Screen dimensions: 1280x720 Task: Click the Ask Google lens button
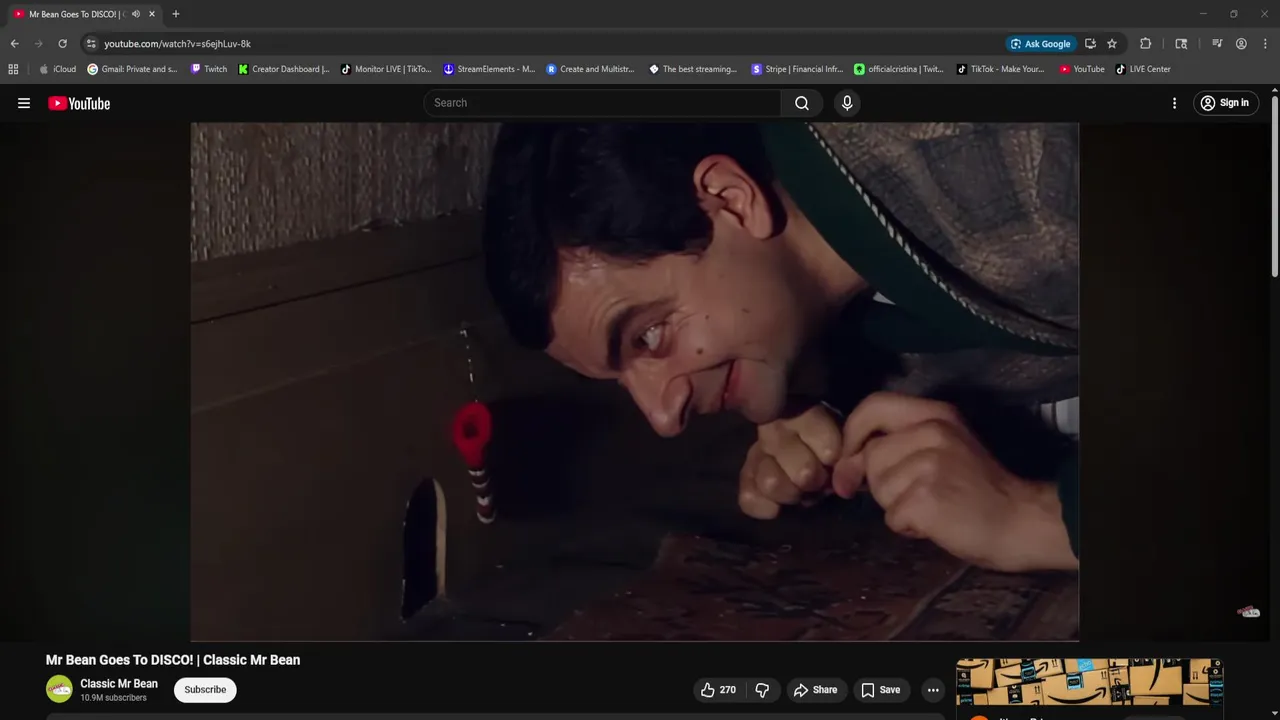coord(1041,44)
